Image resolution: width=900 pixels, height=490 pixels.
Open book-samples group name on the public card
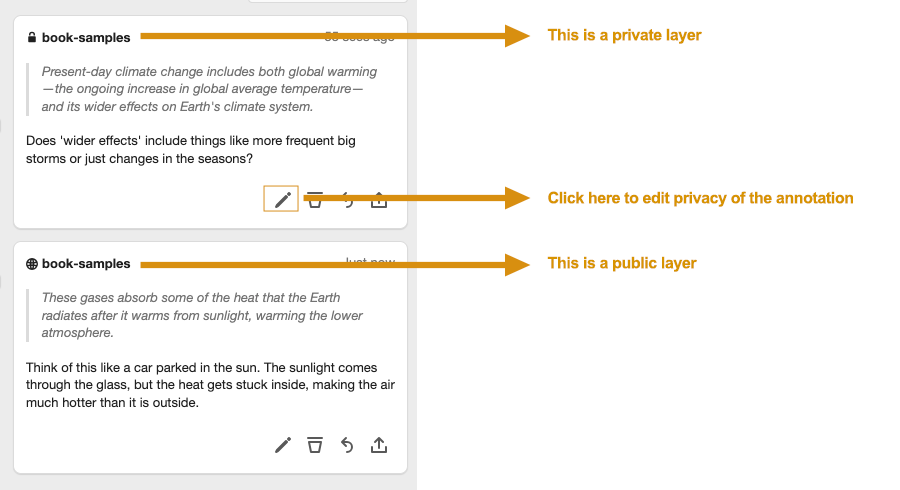[x=86, y=264]
